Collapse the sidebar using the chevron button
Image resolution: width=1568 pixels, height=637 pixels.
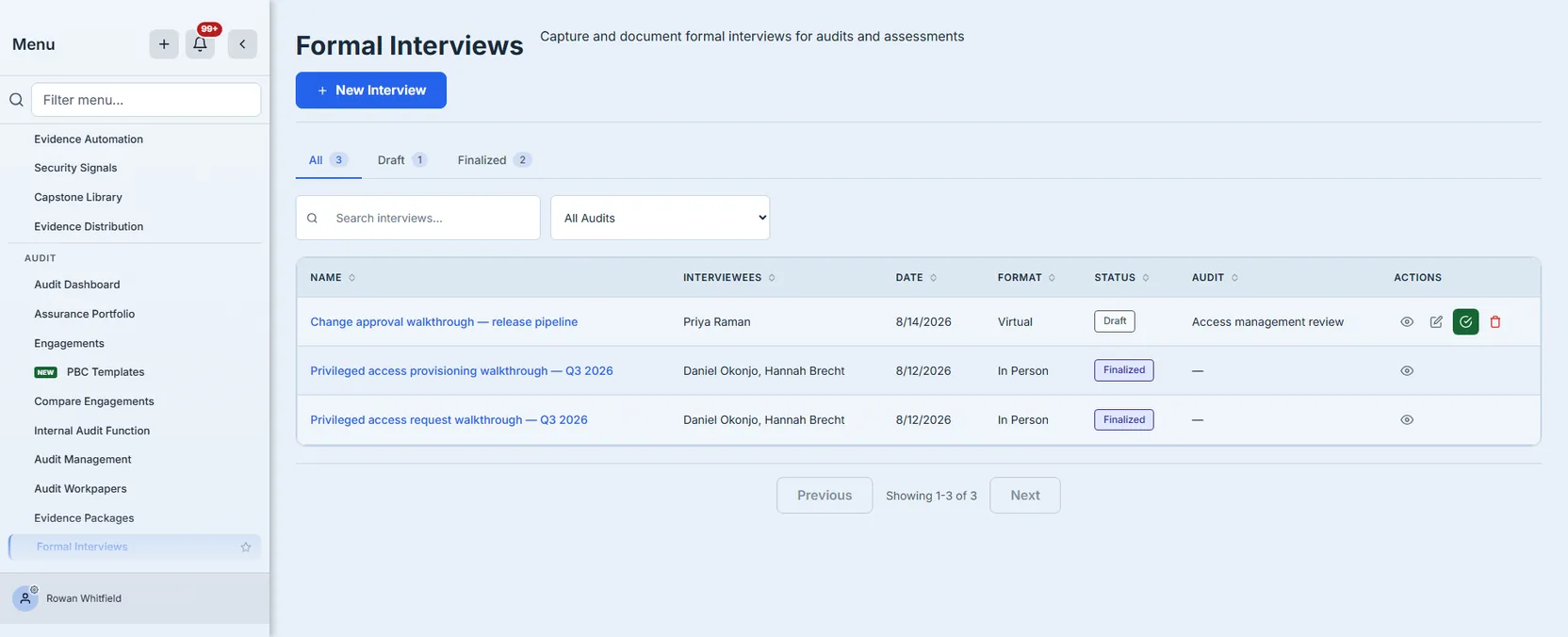tap(242, 44)
